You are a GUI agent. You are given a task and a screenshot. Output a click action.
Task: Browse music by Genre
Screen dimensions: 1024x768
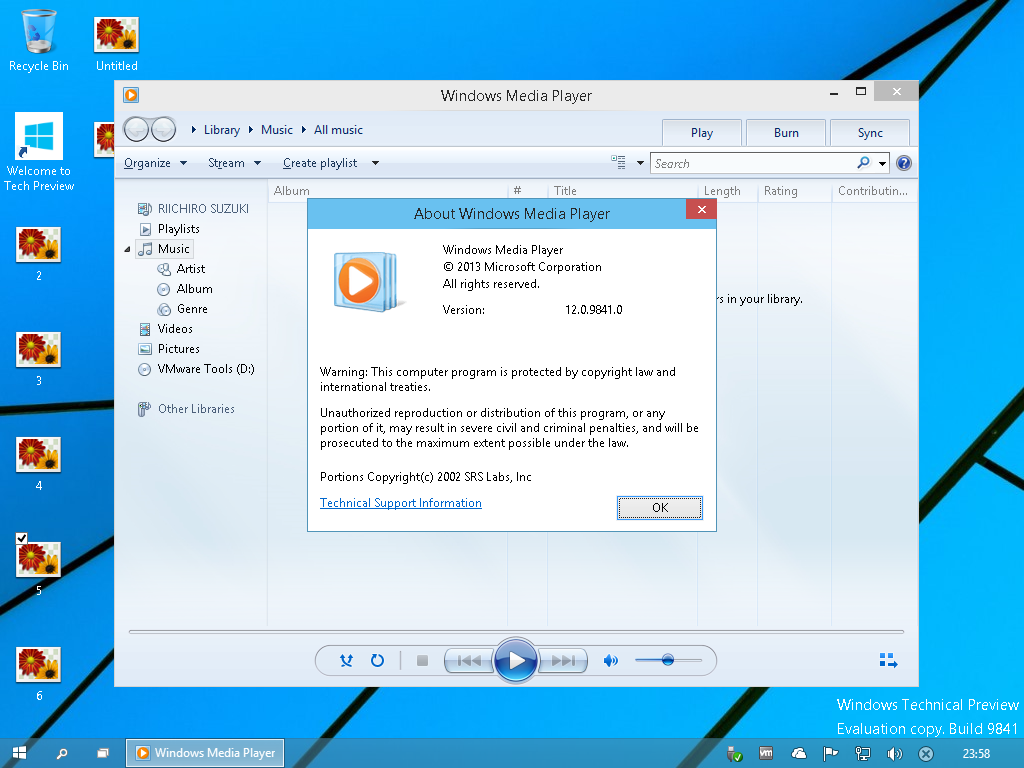pos(183,309)
